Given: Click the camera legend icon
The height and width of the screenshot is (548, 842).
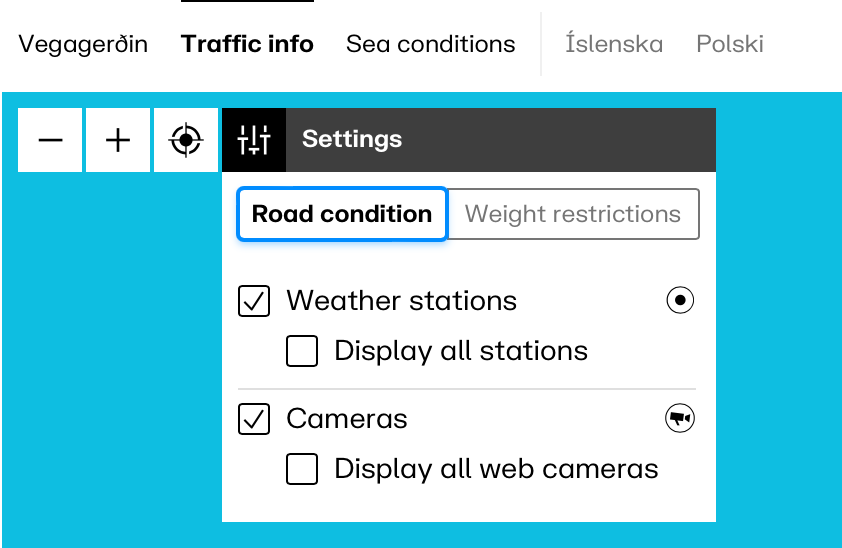Looking at the screenshot, I should 680,419.
